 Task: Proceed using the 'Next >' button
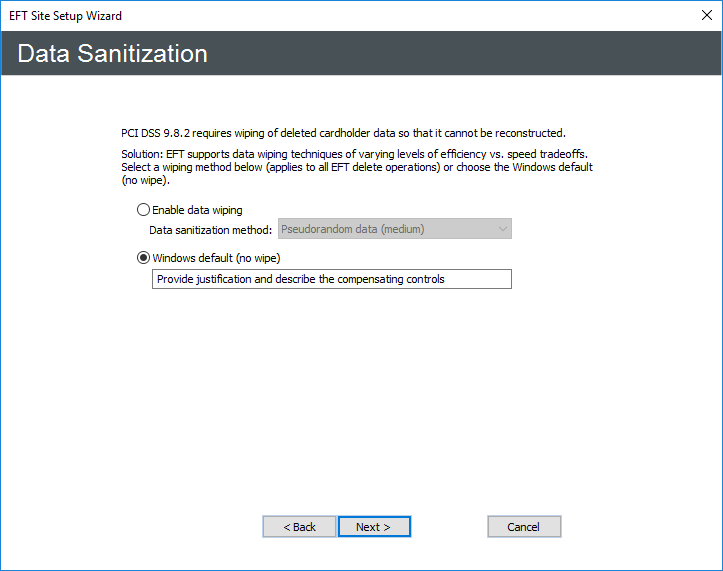(x=374, y=527)
